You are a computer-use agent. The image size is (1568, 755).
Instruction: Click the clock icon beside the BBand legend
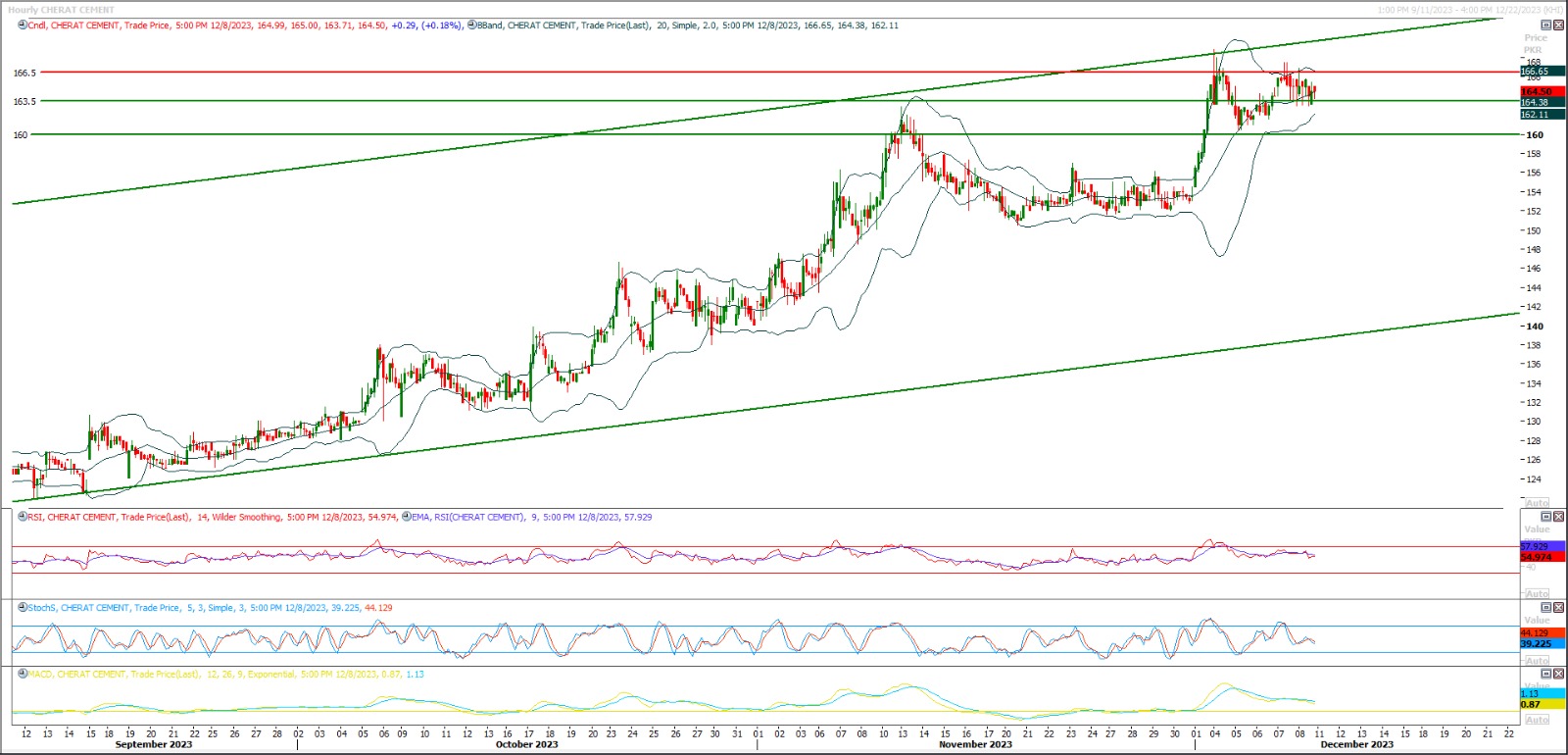tap(471, 25)
